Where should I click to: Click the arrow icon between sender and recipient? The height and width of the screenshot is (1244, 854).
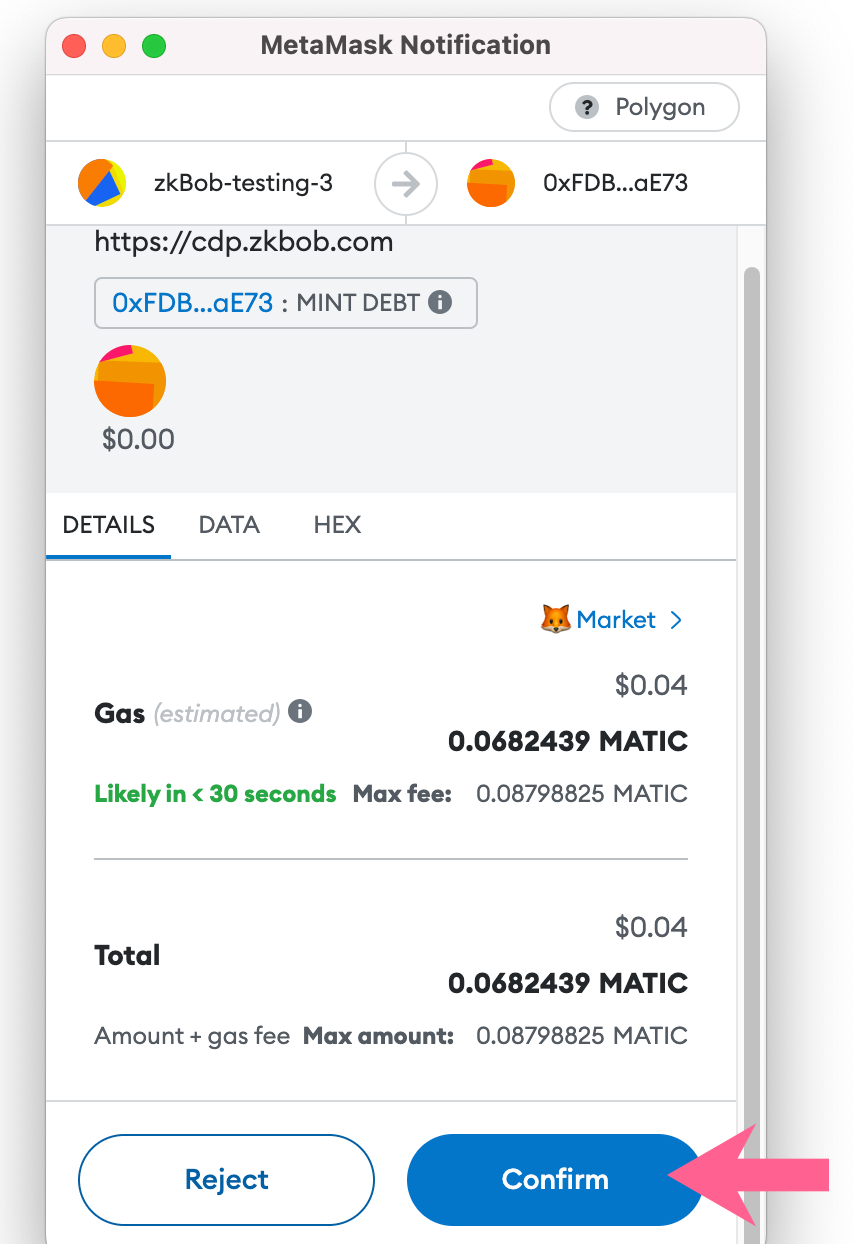point(406,184)
